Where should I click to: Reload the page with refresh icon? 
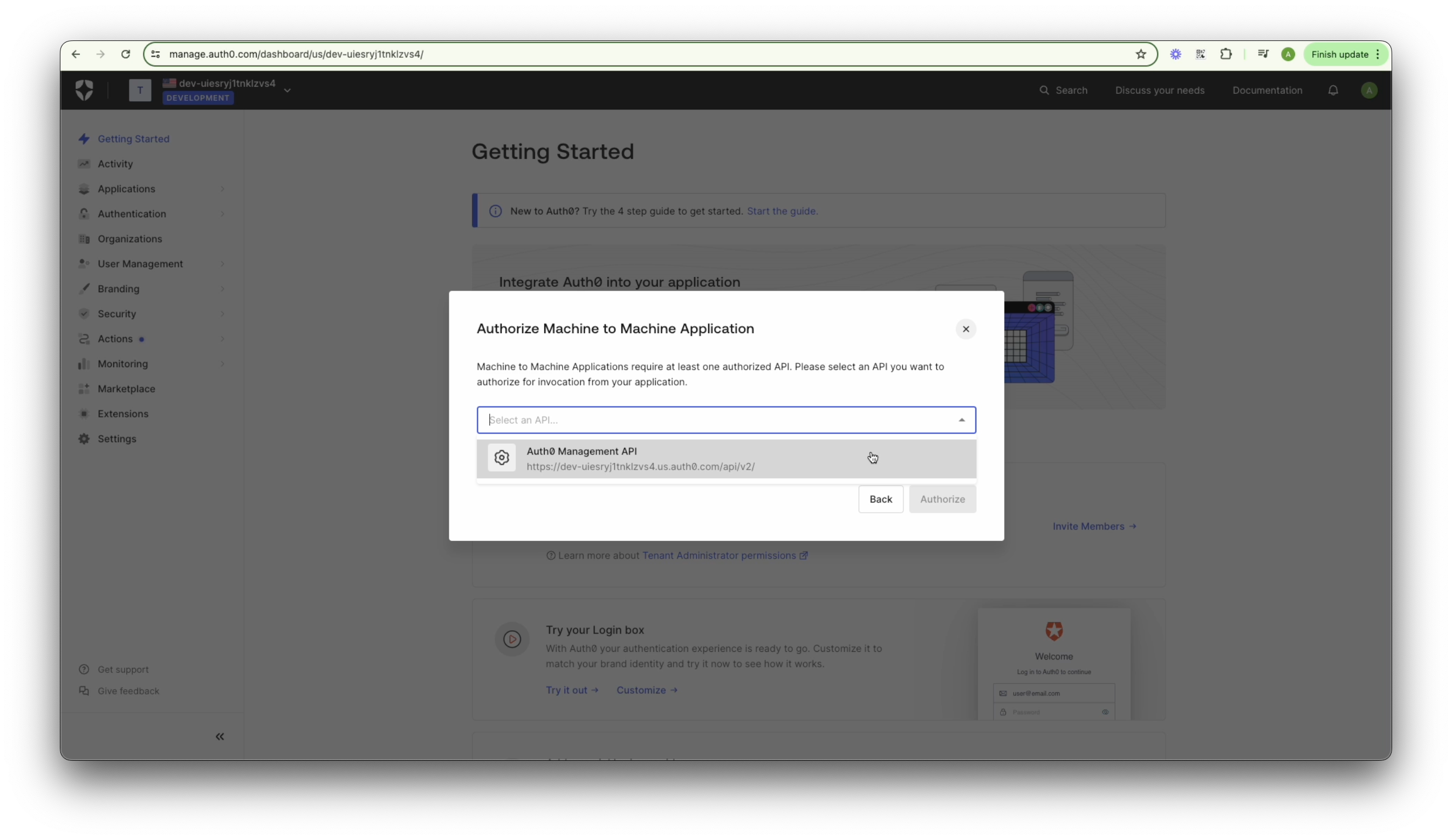126,54
